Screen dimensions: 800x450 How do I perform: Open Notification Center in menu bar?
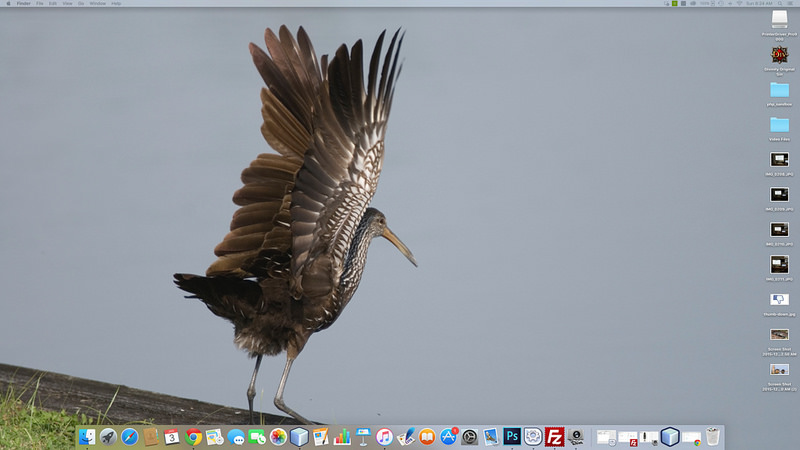(x=790, y=4)
